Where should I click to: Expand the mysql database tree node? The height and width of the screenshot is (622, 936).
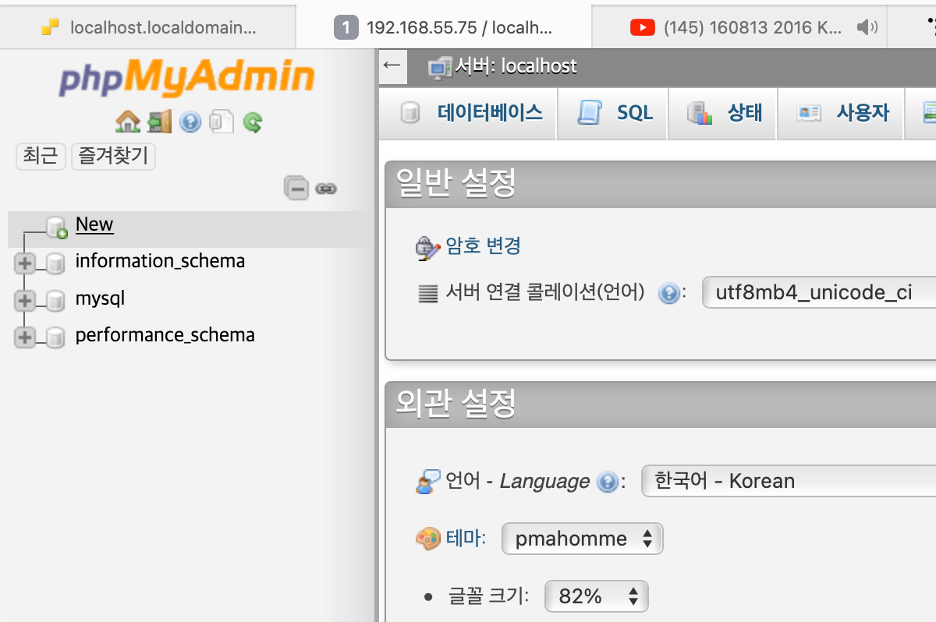tap(24, 300)
